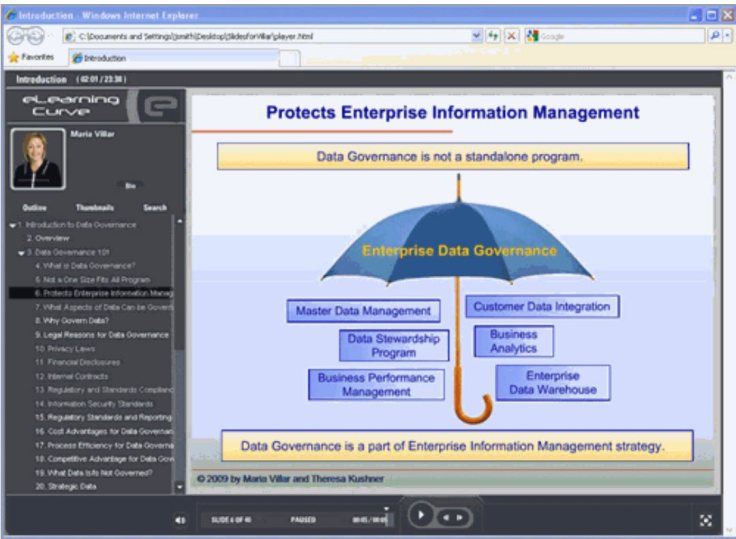This screenshot has width=736, height=539.
Task: Open slide 17 Process Efficiency item
Action: coord(104,445)
